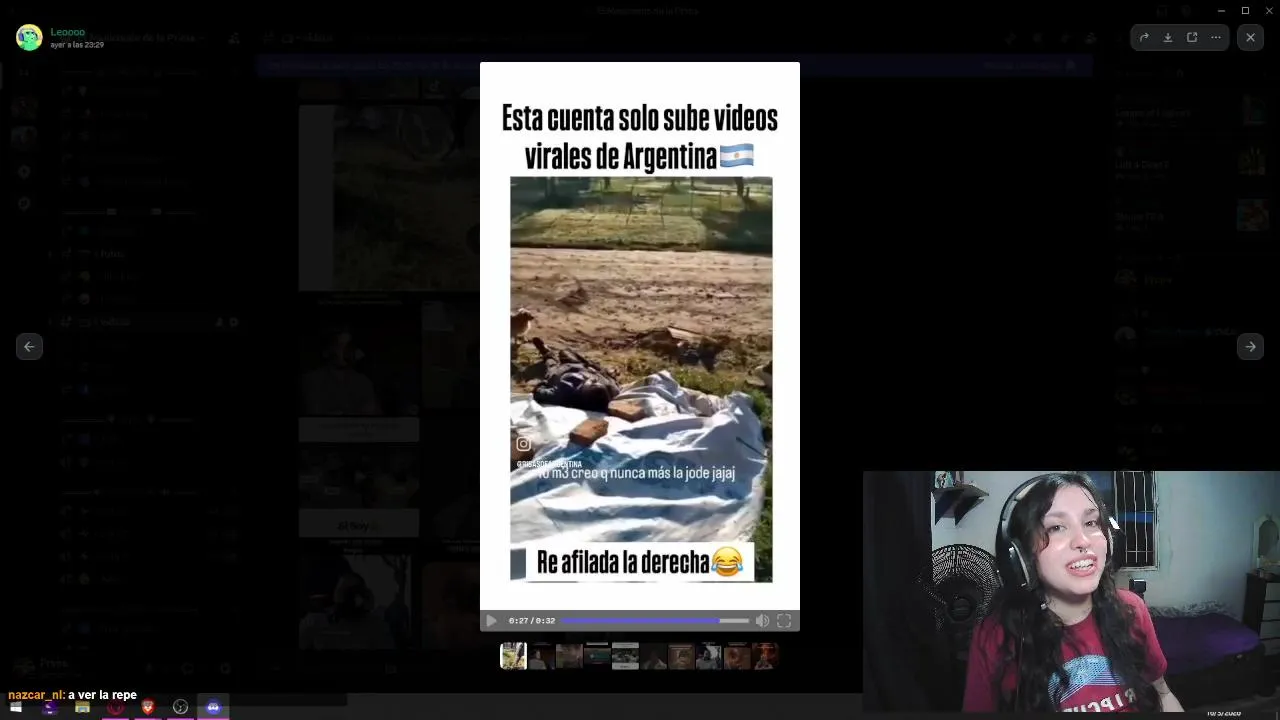Select the second thumbnail in the media strip
The image size is (1280, 720).
tap(541, 656)
